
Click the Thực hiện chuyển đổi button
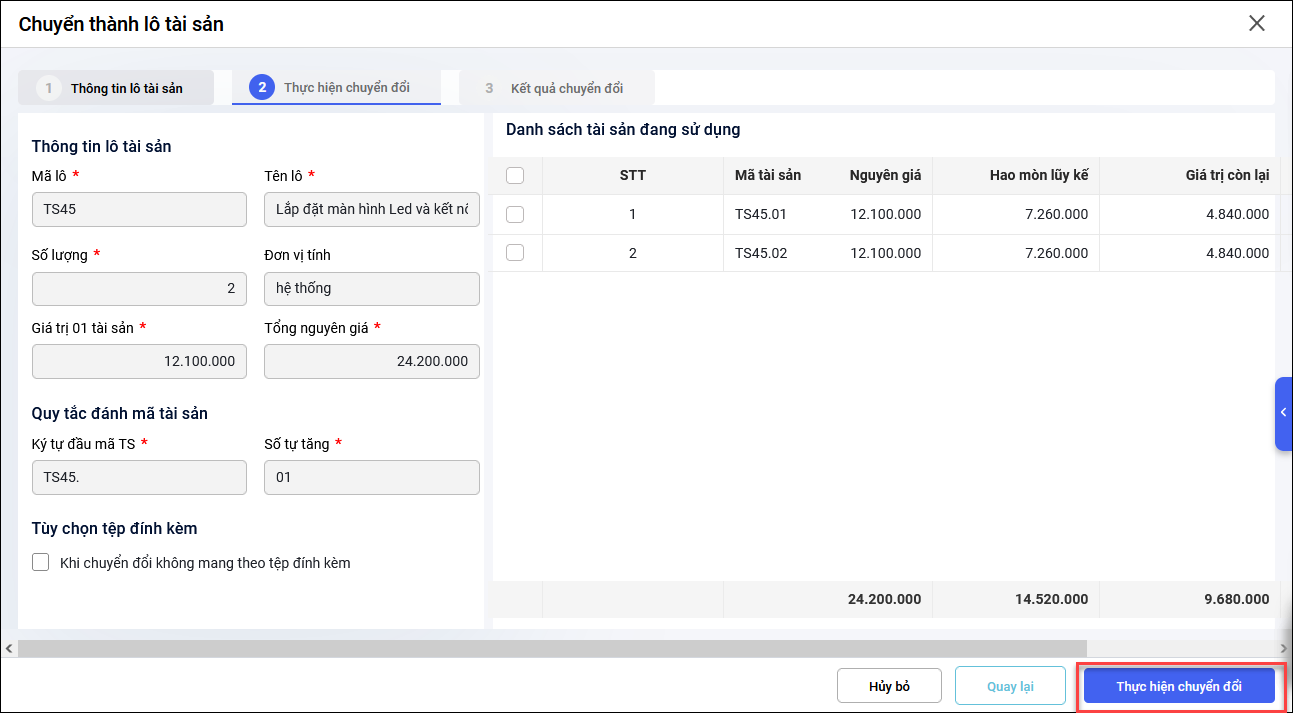[x=1179, y=687]
